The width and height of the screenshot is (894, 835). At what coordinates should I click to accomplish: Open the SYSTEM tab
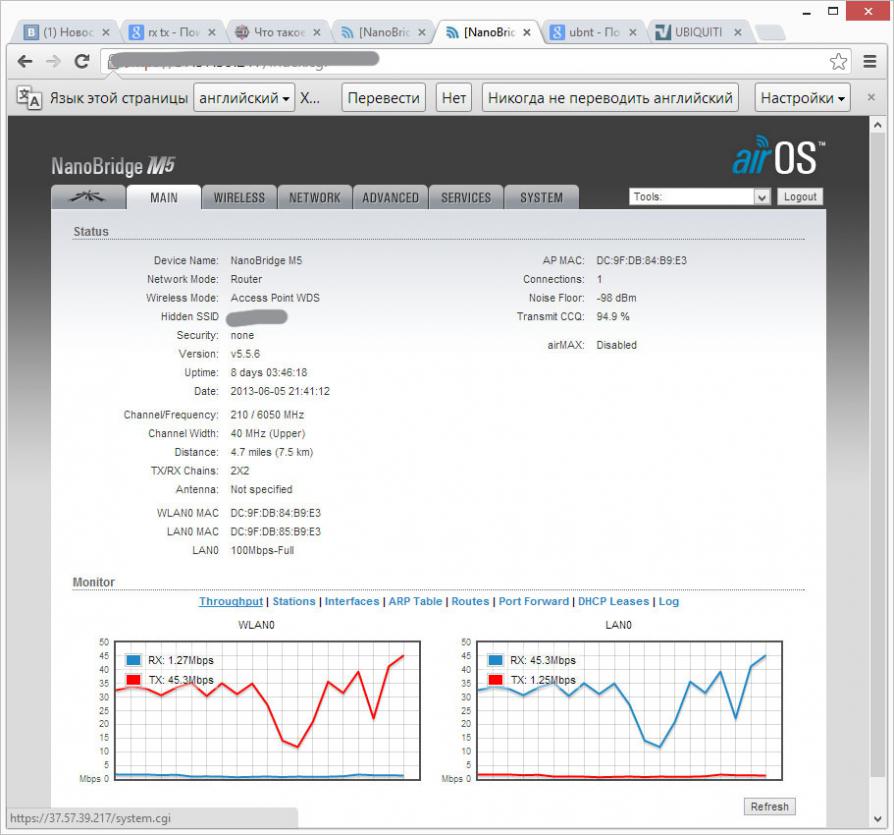point(541,197)
